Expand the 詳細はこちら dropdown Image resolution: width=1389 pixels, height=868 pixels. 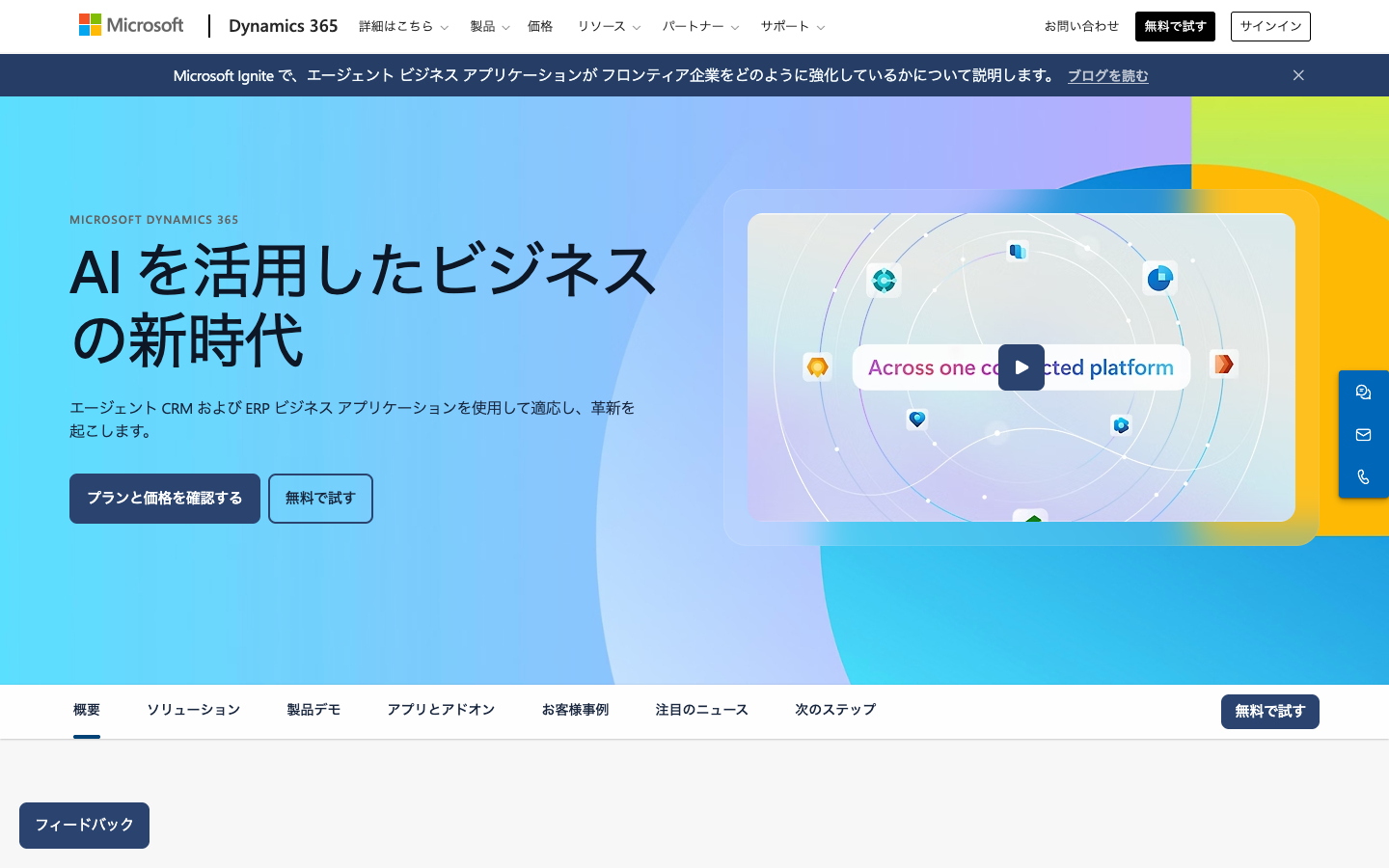coord(403,27)
